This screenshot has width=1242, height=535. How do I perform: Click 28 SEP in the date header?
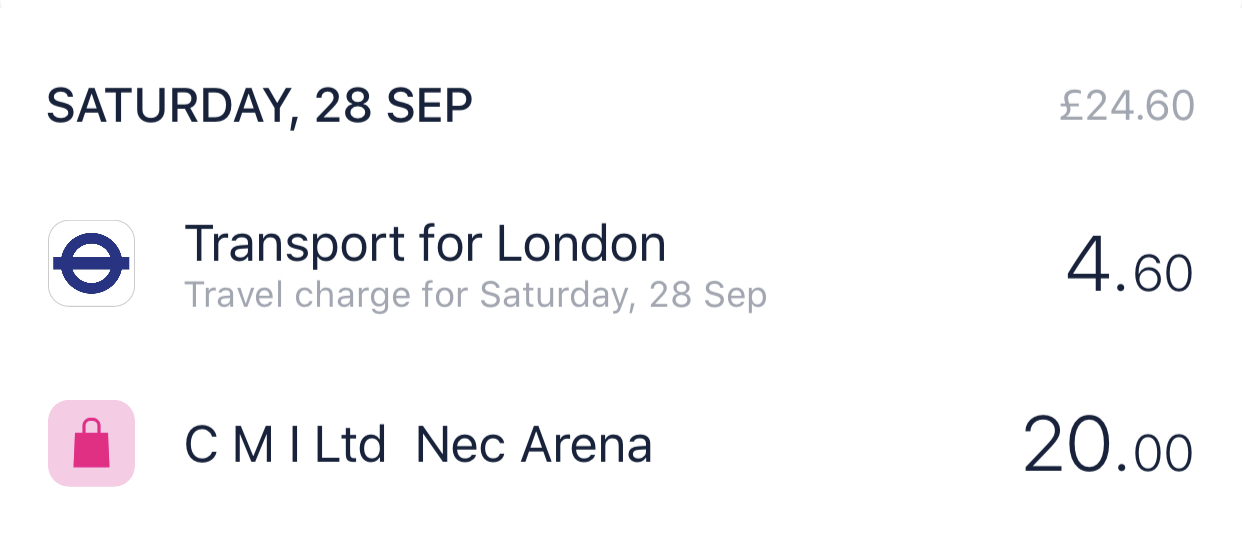pos(393,106)
